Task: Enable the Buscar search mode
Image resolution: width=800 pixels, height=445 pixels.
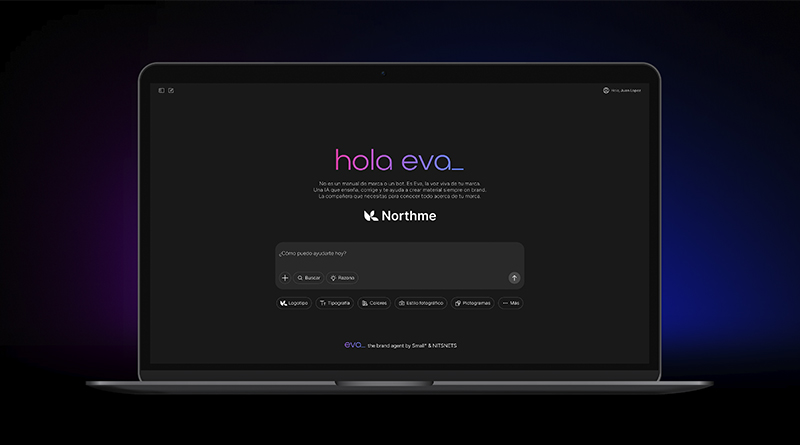Action: [x=308, y=278]
